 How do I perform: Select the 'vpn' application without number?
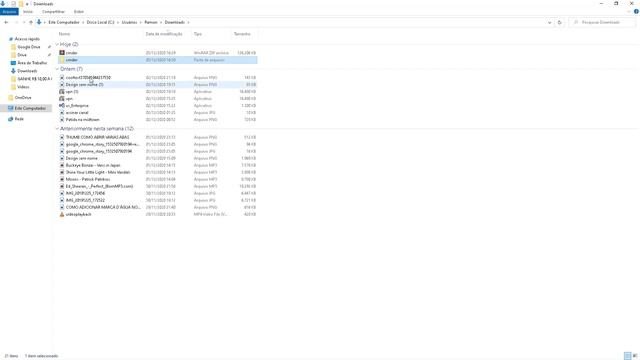[x=69, y=99]
